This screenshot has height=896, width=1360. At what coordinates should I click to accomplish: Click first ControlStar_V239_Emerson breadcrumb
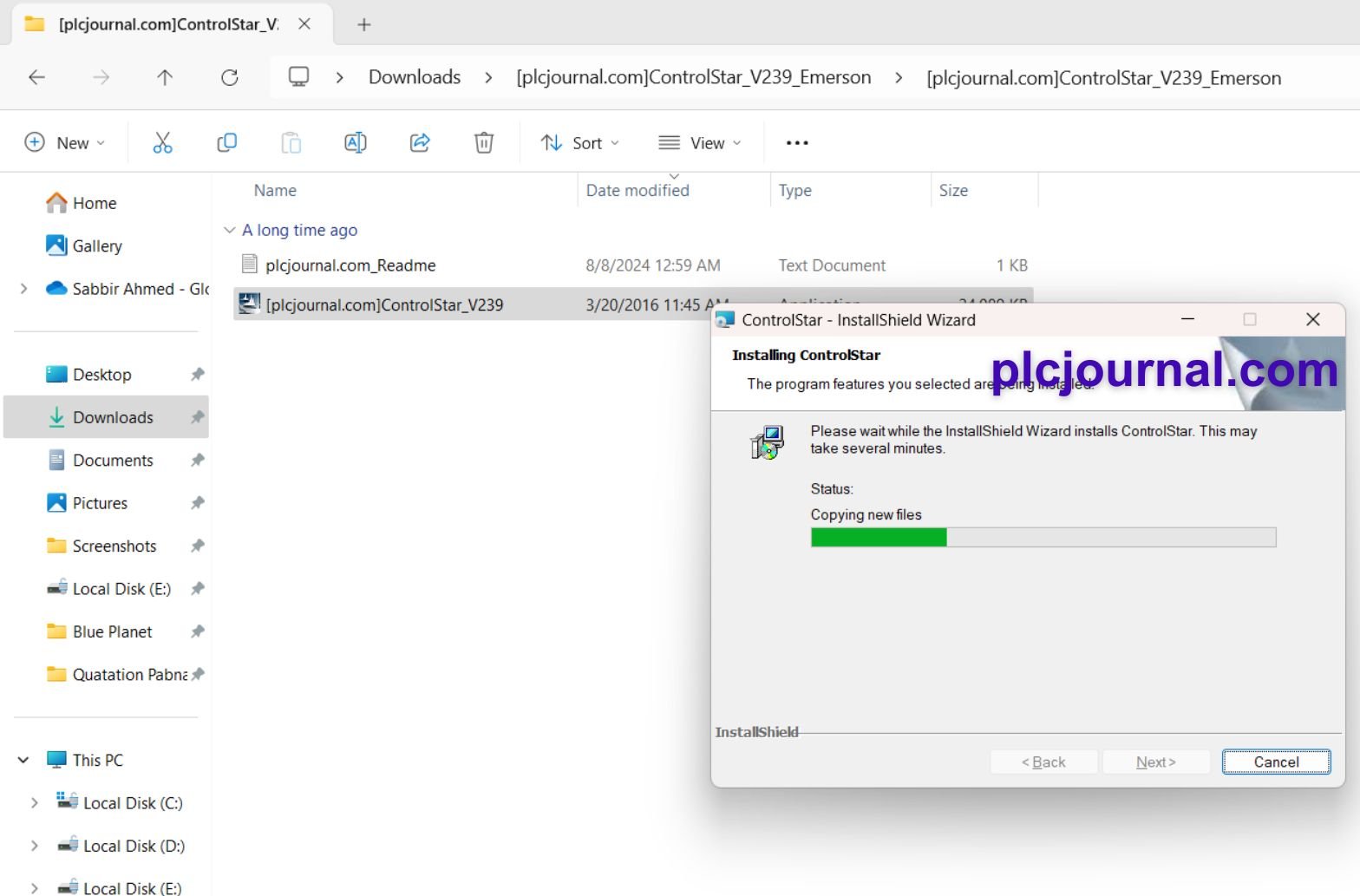coord(694,77)
